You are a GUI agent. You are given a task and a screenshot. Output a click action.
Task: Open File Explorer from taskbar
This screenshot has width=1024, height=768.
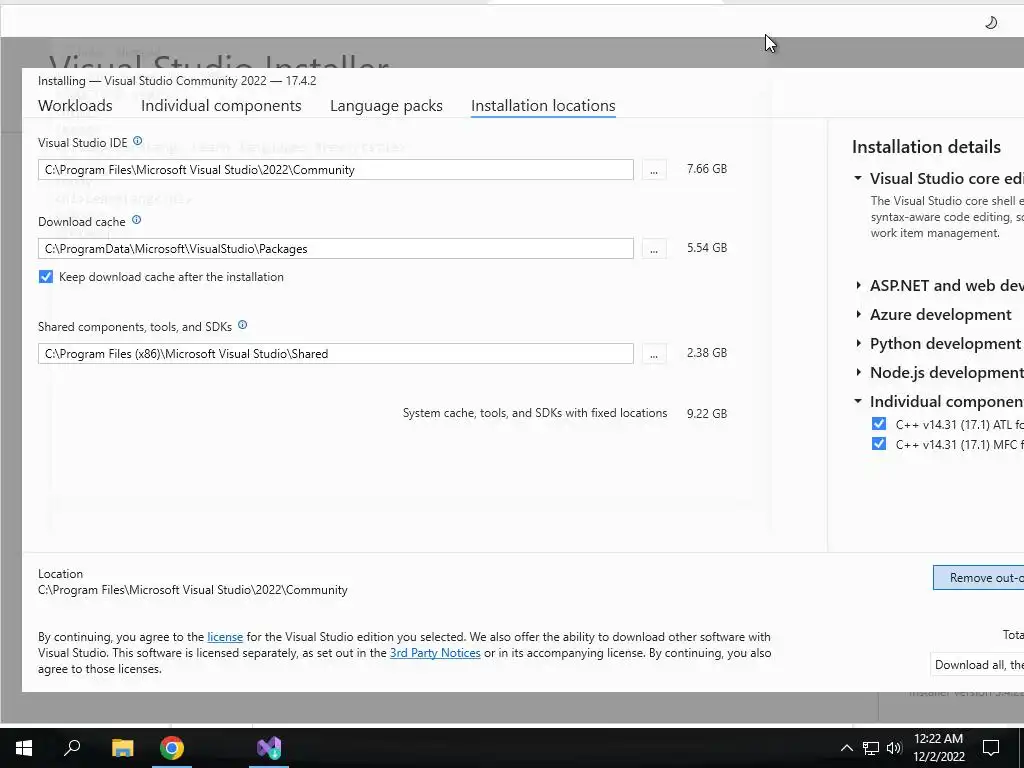click(x=122, y=748)
